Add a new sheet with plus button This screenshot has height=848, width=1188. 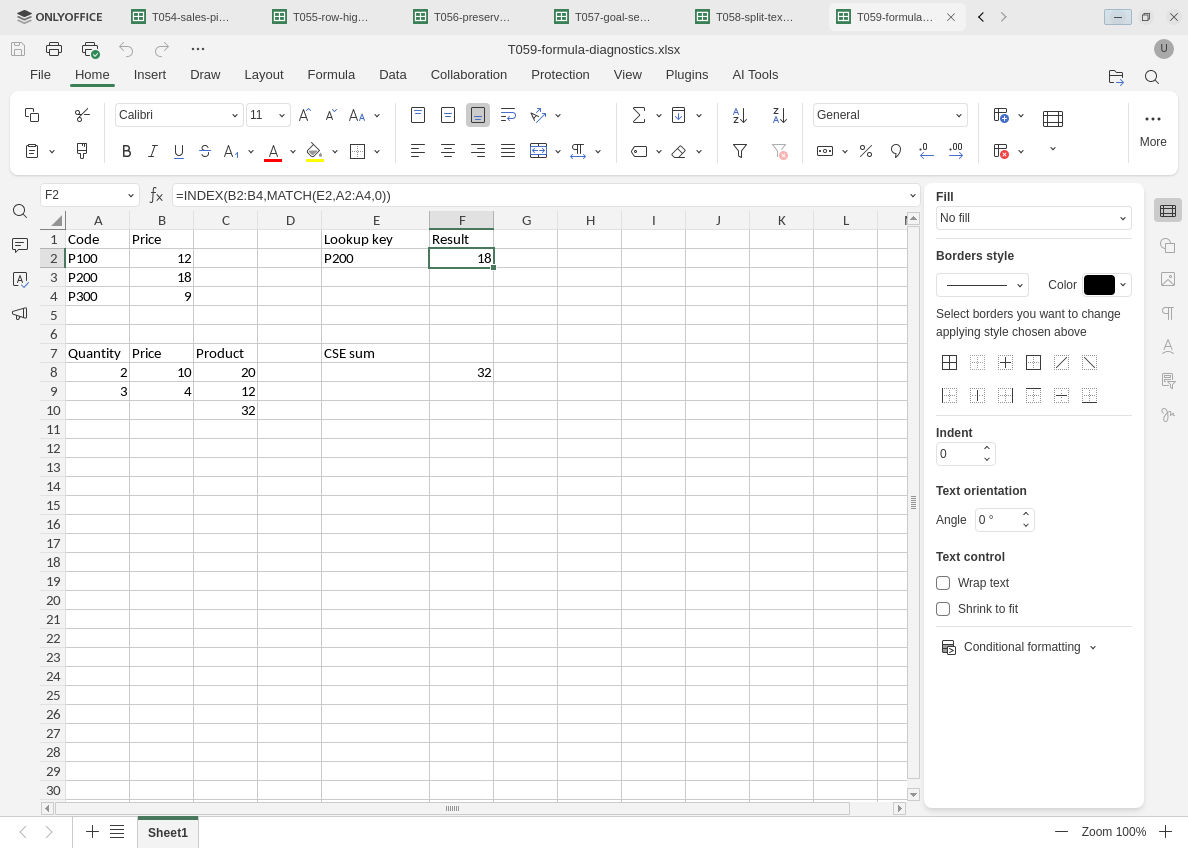(x=92, y=832)
